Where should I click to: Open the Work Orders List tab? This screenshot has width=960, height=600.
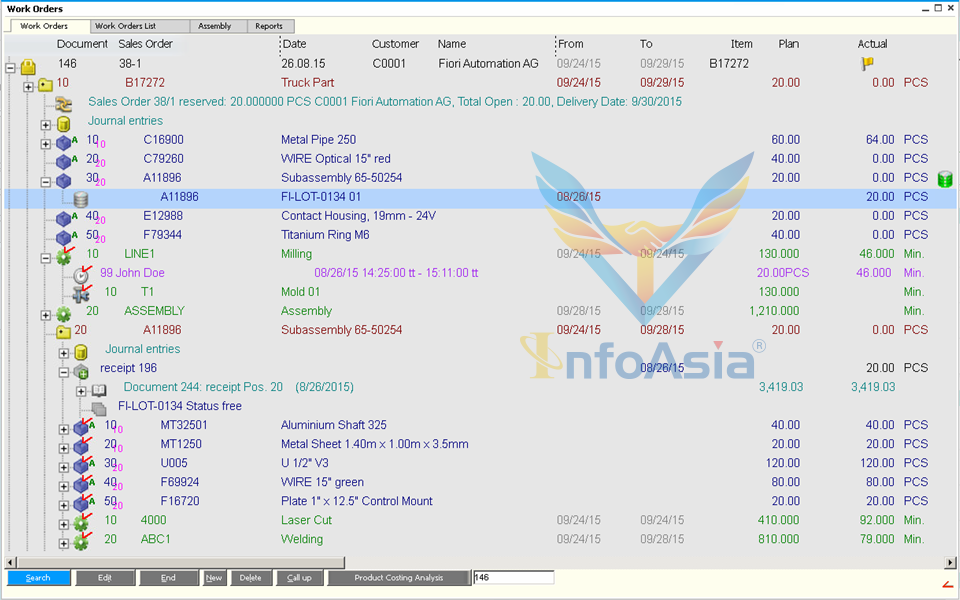coord(140,26)
